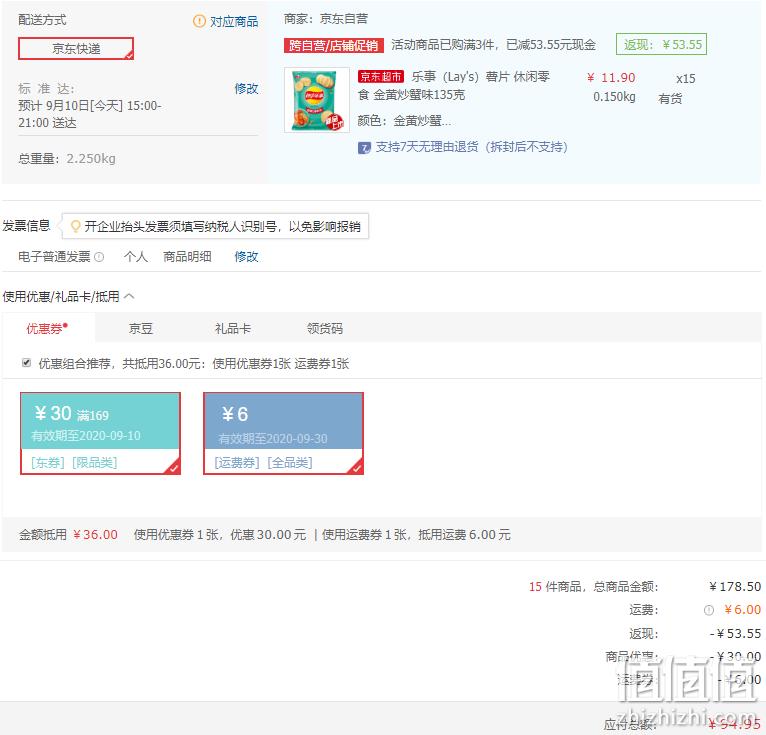This screenshot has width=766, height=735.
Task: Click the 京东超市 red tag icon
Action: click(381, 77)
